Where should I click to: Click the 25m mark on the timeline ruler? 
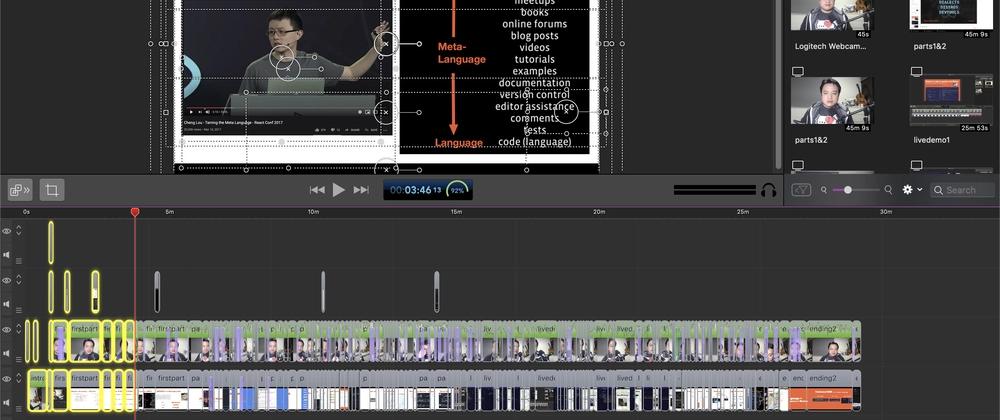click(743, 212)
